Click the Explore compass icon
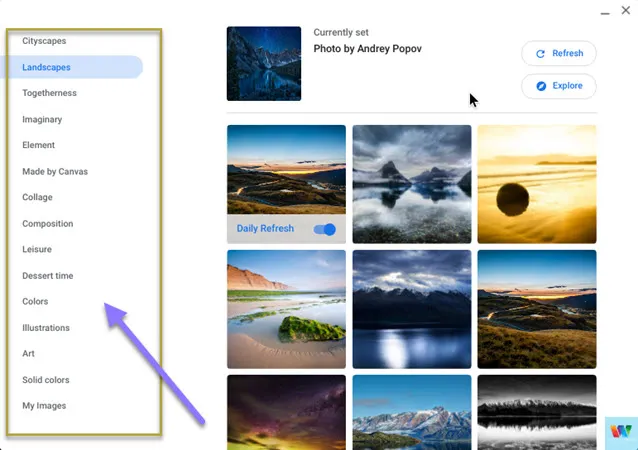The width and height of the screenshot is (638, 450). (x=541, y=86)
